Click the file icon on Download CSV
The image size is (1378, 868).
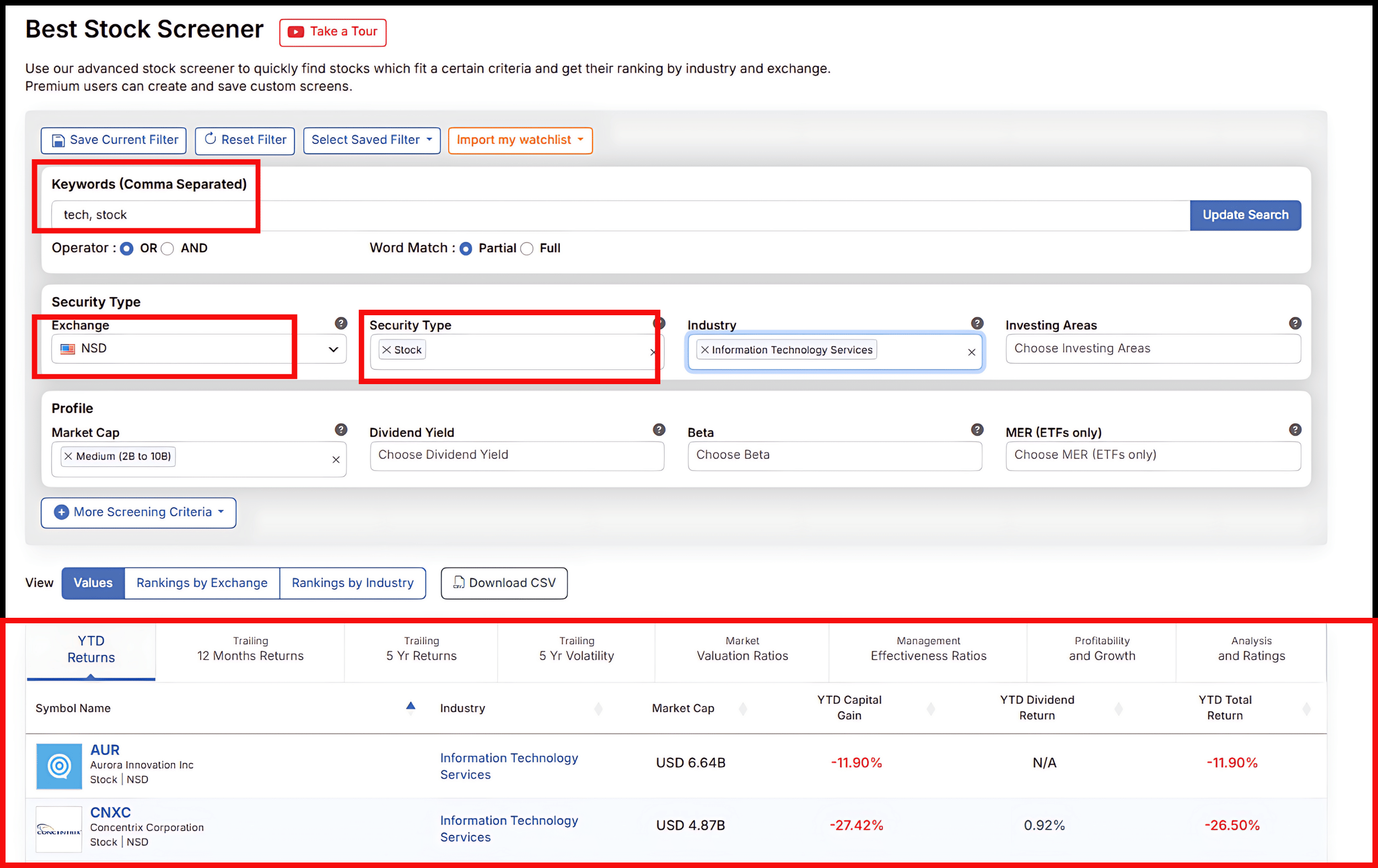pyautogui.click(x=459, y=583)
